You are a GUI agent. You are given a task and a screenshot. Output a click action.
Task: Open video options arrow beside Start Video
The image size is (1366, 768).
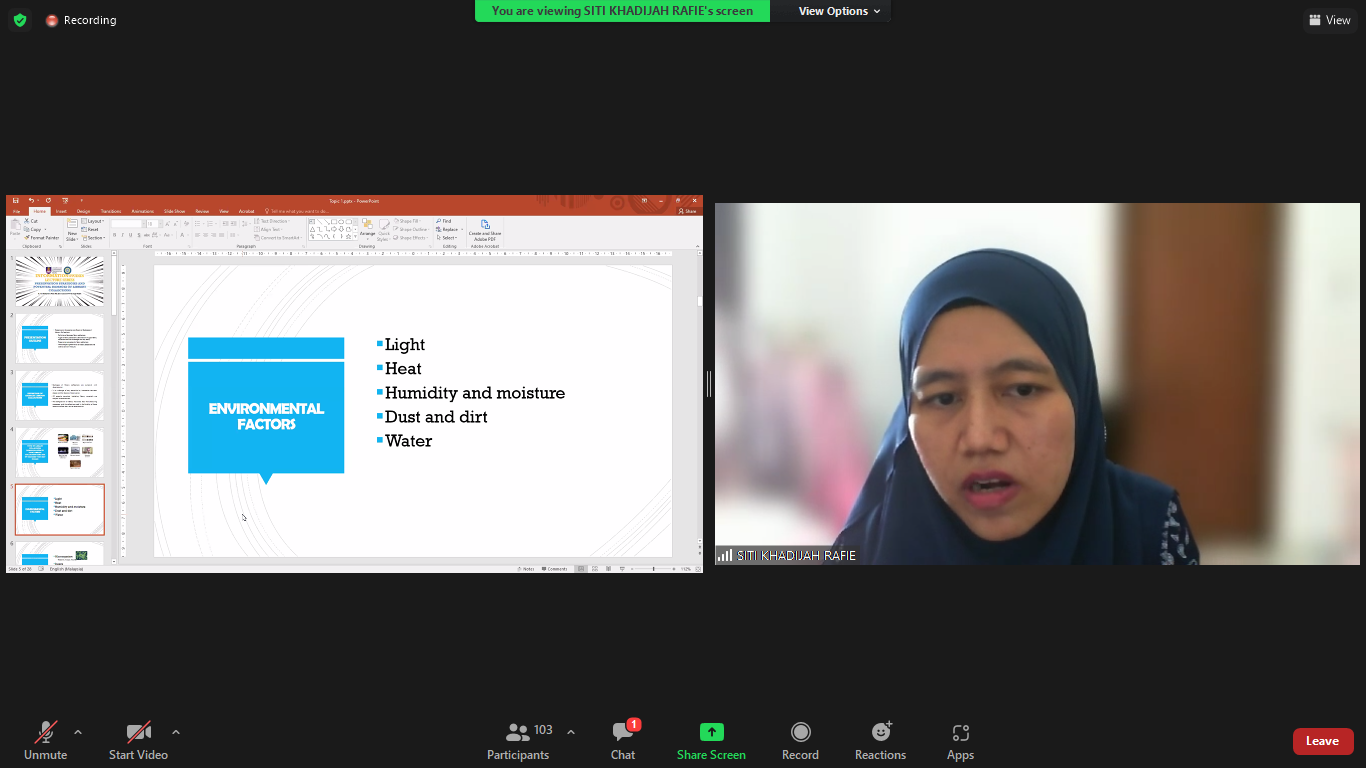pyautogui.click(x=176, y=732)
